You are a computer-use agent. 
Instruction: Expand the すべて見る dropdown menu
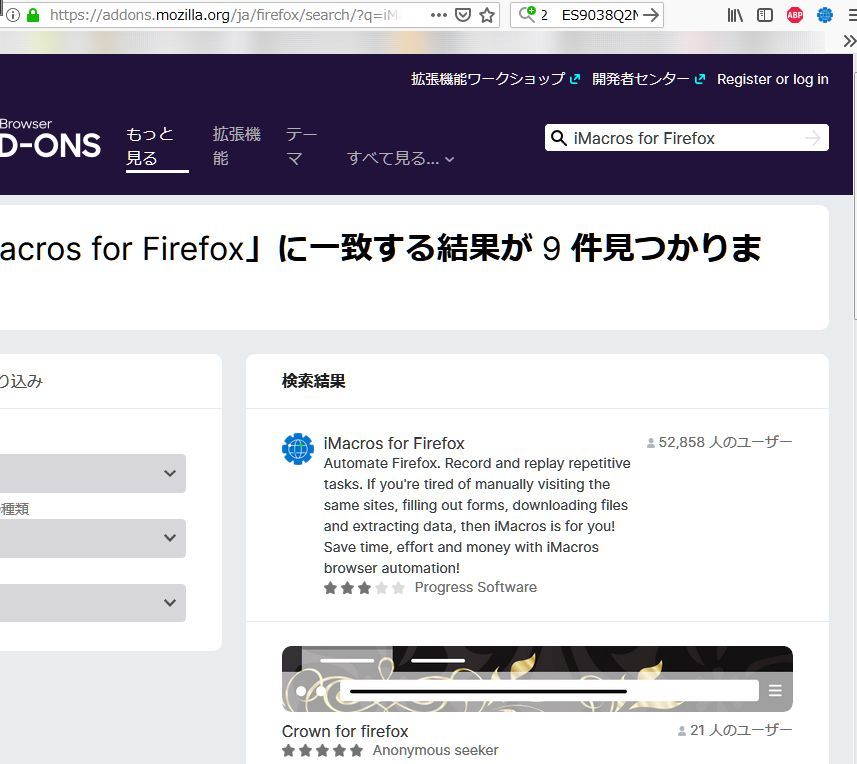(x=400, y=158)
